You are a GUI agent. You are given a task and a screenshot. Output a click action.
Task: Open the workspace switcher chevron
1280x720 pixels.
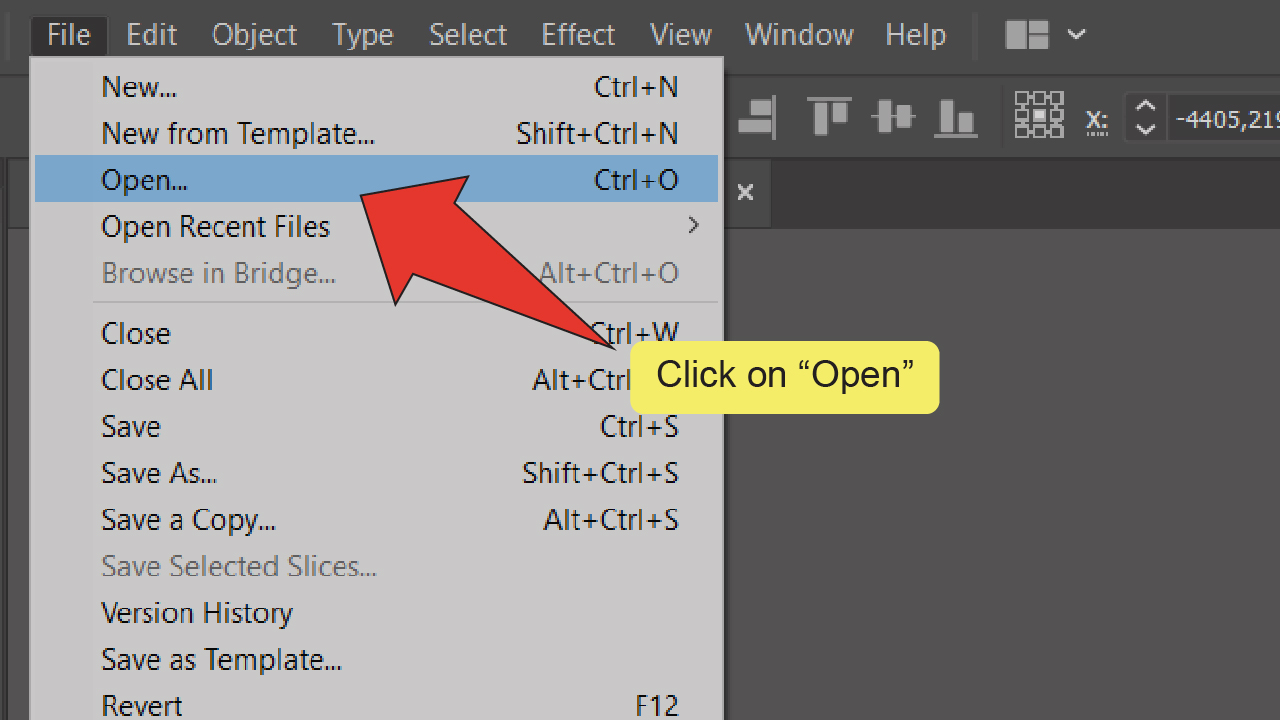coord(1077,34)
